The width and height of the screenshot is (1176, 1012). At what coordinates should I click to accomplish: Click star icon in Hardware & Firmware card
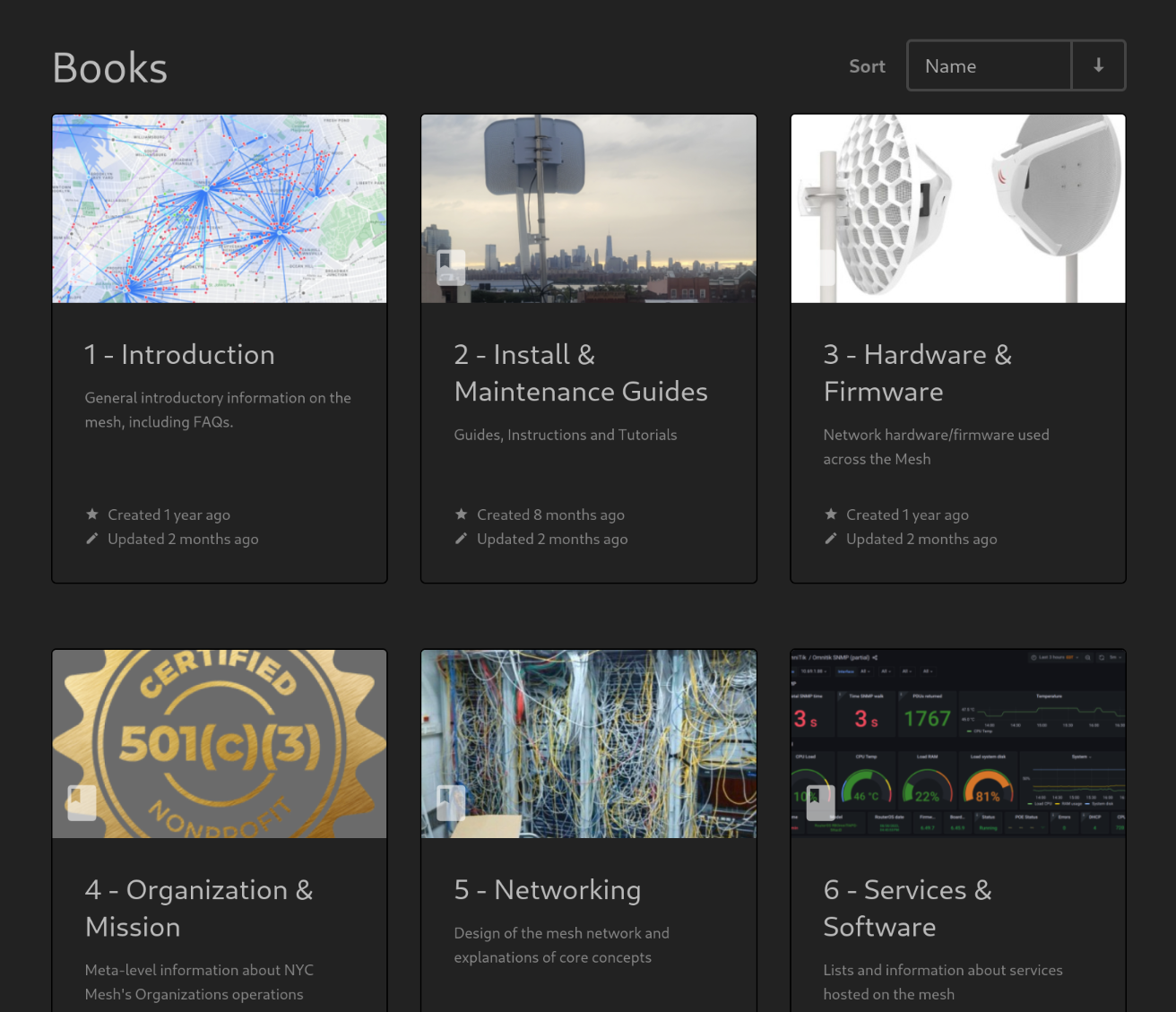pos(830,515)
